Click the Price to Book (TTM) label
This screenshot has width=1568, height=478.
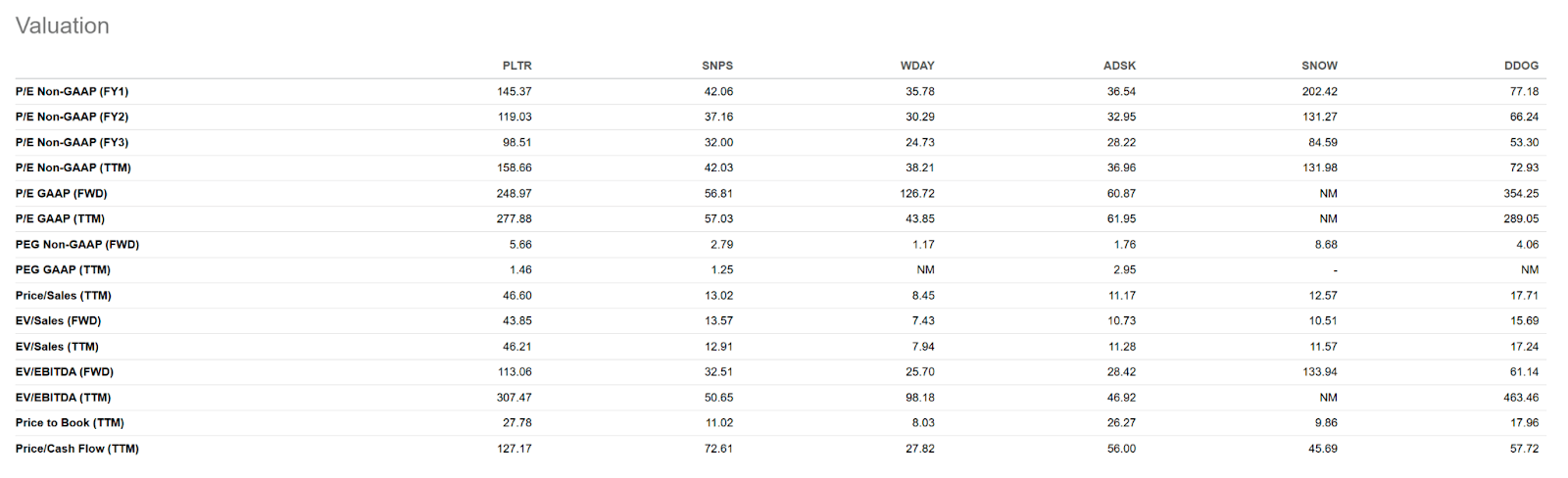tap(70, 423)
